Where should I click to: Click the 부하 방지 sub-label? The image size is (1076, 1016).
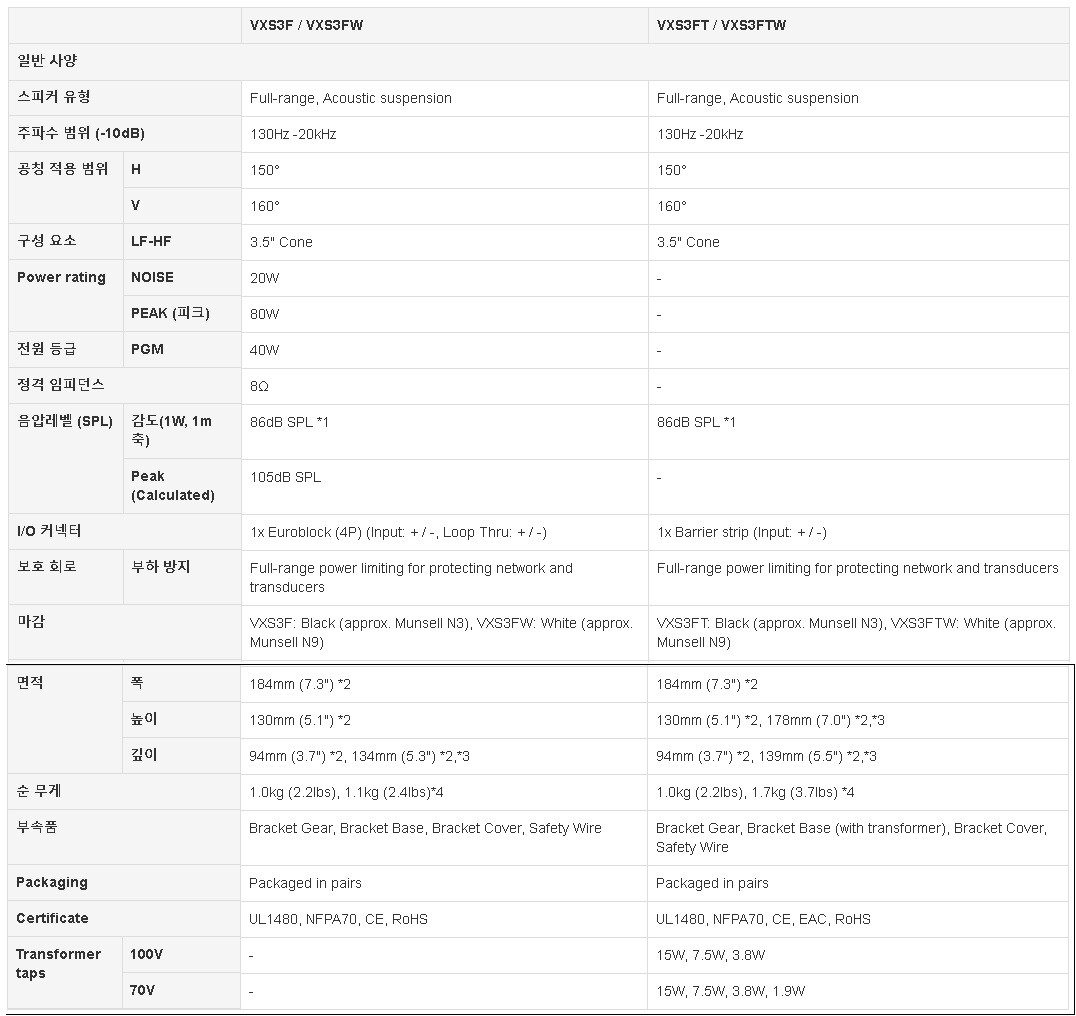(x=161, y=567)
